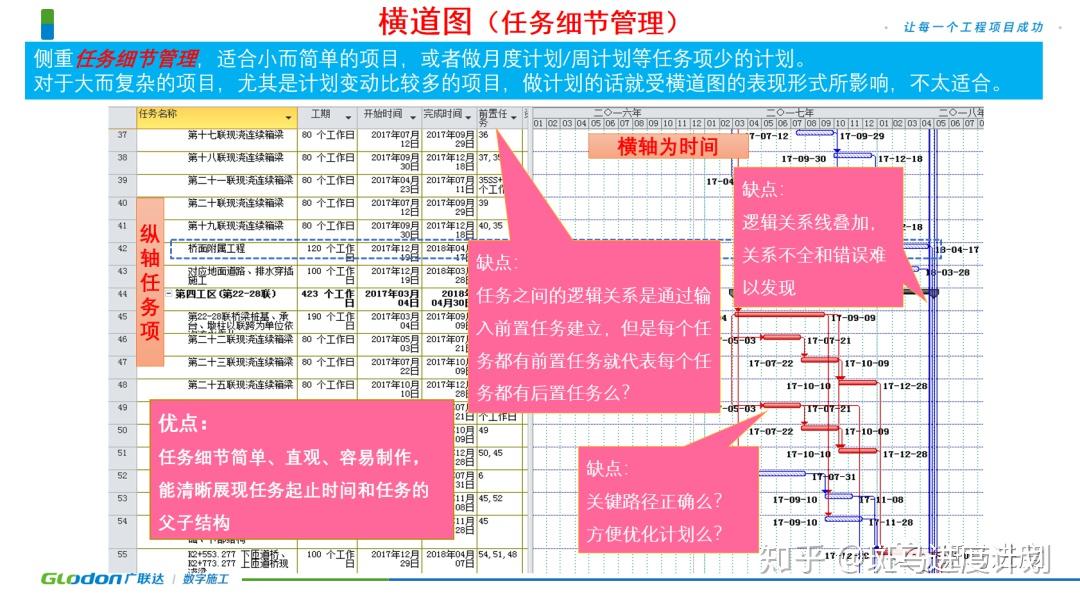Open the 前置任务 column dropdown arrow
This screenshot has width=1080, height=604.
tap(514, 117)
